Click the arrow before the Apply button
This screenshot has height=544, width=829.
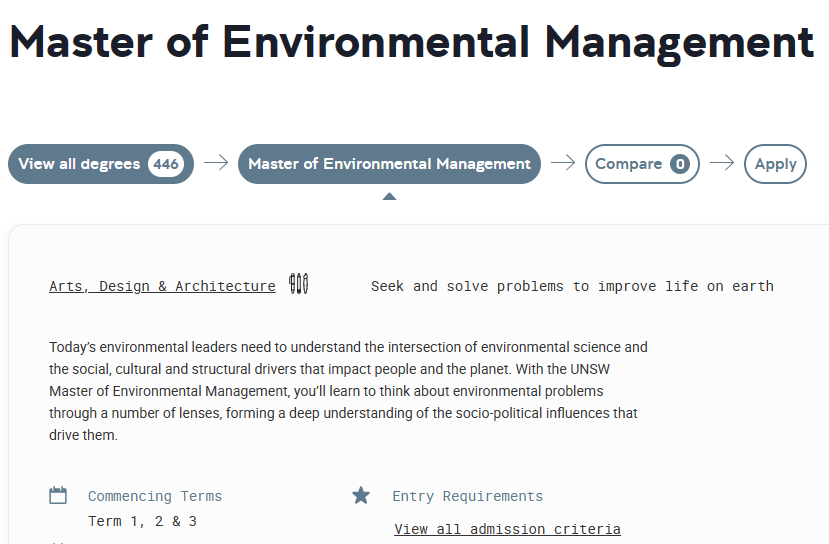(x=722, y=162)
